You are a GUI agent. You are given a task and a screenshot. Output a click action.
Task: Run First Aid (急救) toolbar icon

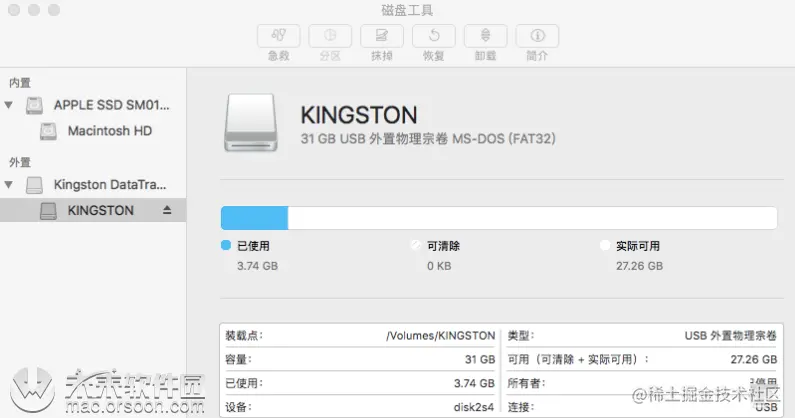[x=278, y=36]
